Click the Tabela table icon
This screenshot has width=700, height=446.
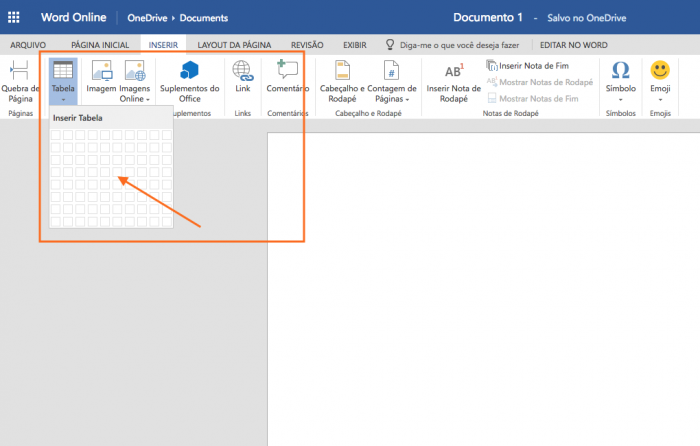pyautogui.click(x=62, y=71)
